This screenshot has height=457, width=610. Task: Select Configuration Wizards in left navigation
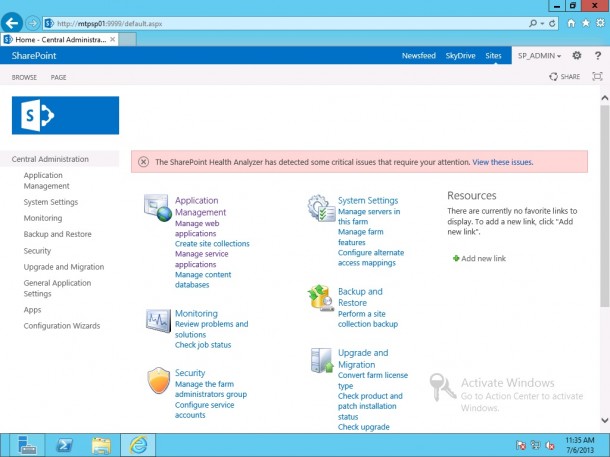pyautogui.click(x=62, y=326)
